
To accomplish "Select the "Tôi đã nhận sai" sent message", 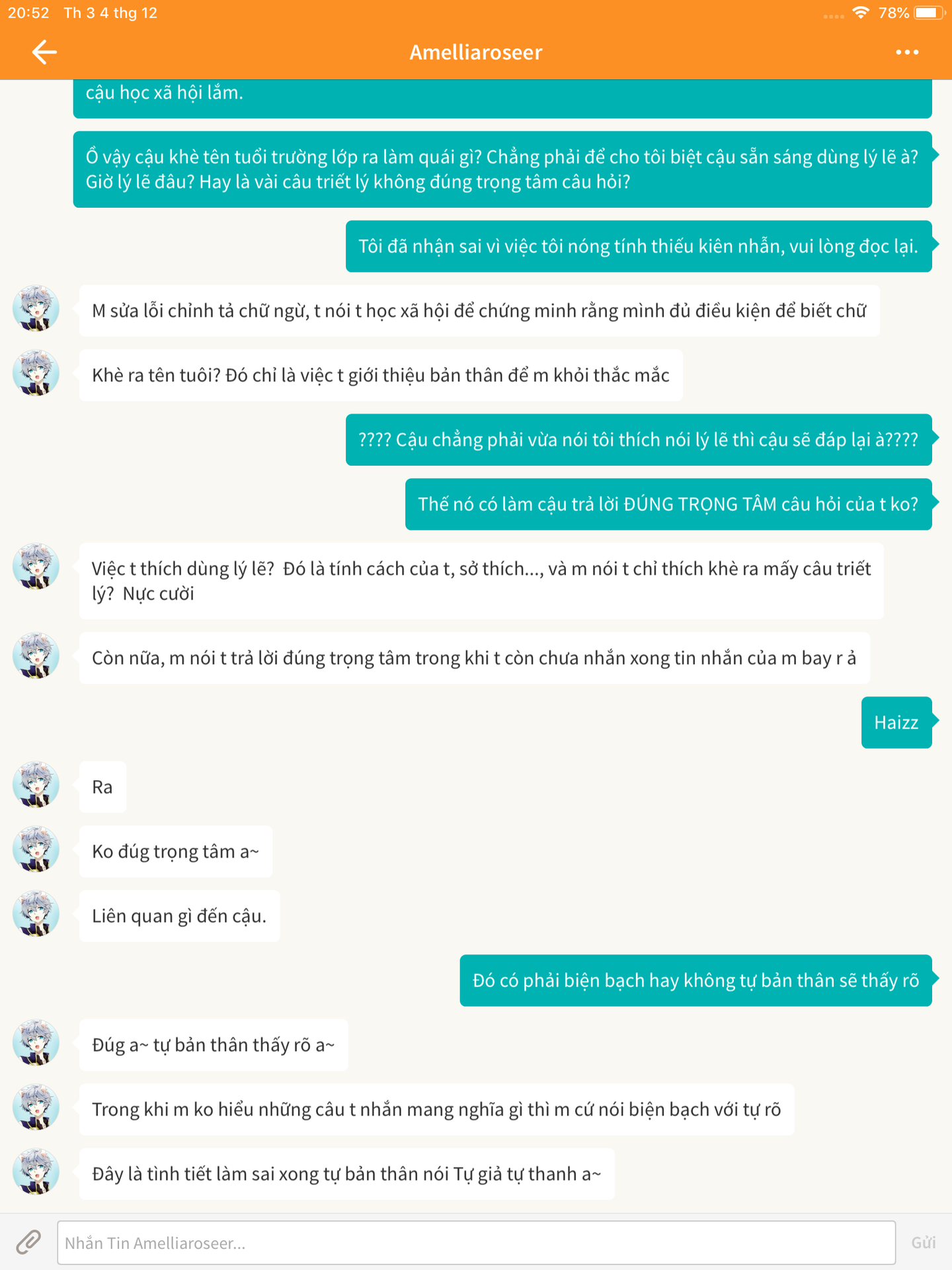I will [x=638, y=246].
